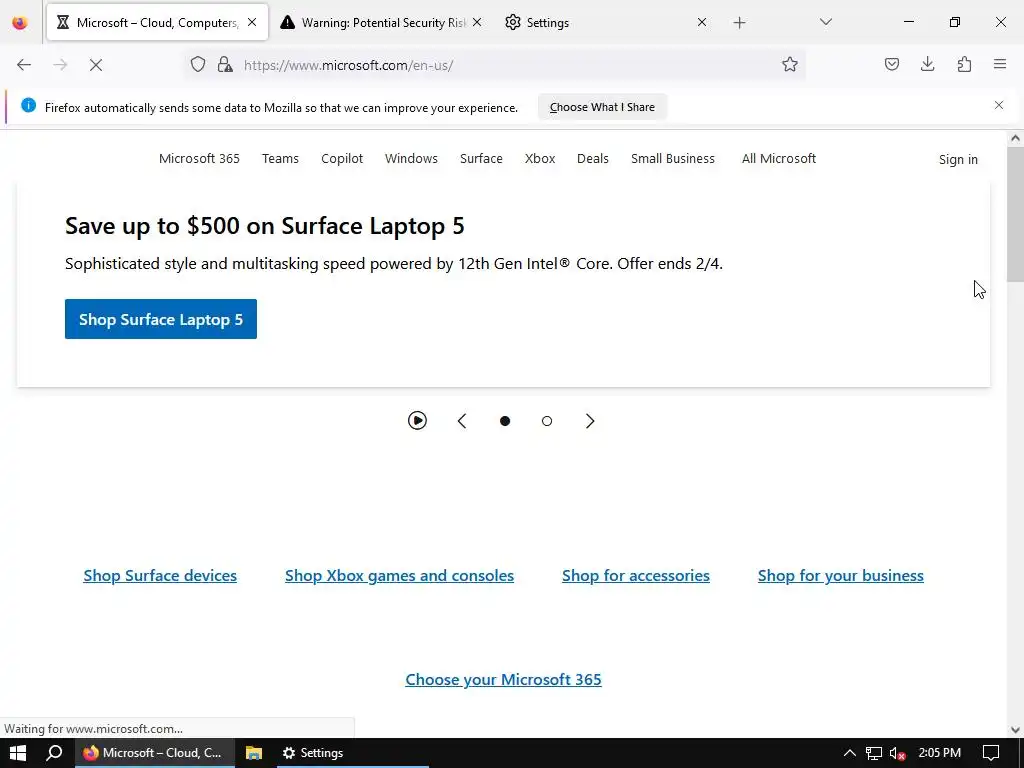Open the Windows Start menu
The width and height of the screenshot is (1024, 768).
[x=18, y=753]
